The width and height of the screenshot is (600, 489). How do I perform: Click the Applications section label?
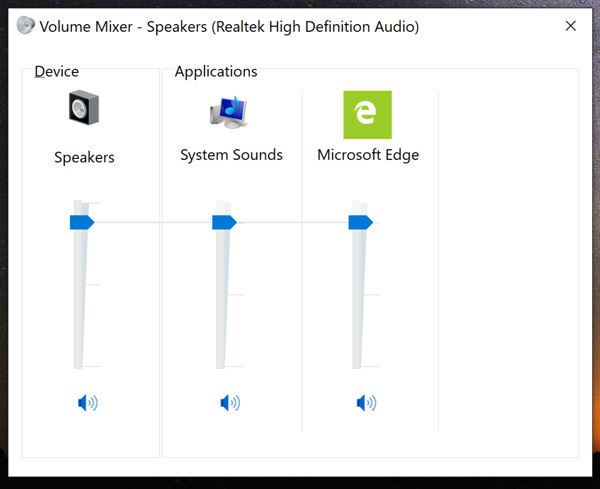tap(216, 72)
